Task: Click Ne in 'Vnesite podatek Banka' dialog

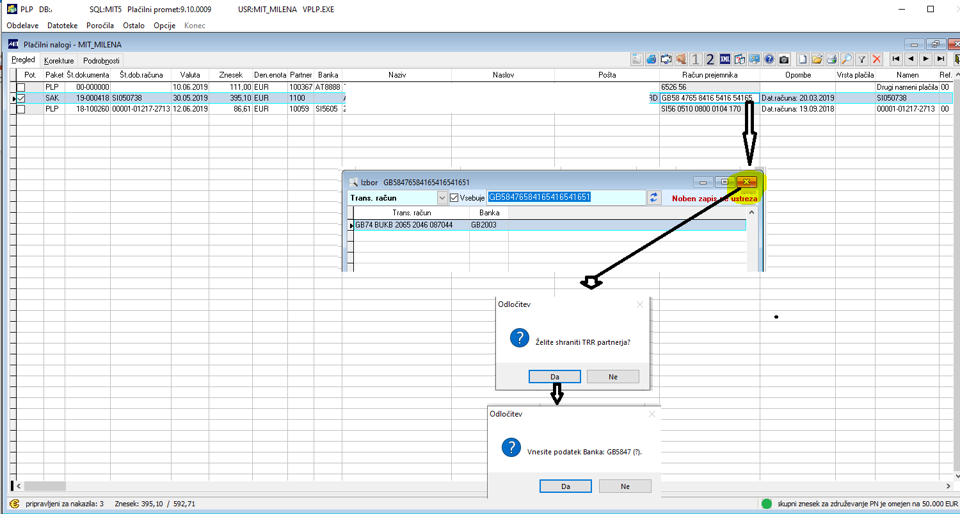Action: (x=625, y=486)
